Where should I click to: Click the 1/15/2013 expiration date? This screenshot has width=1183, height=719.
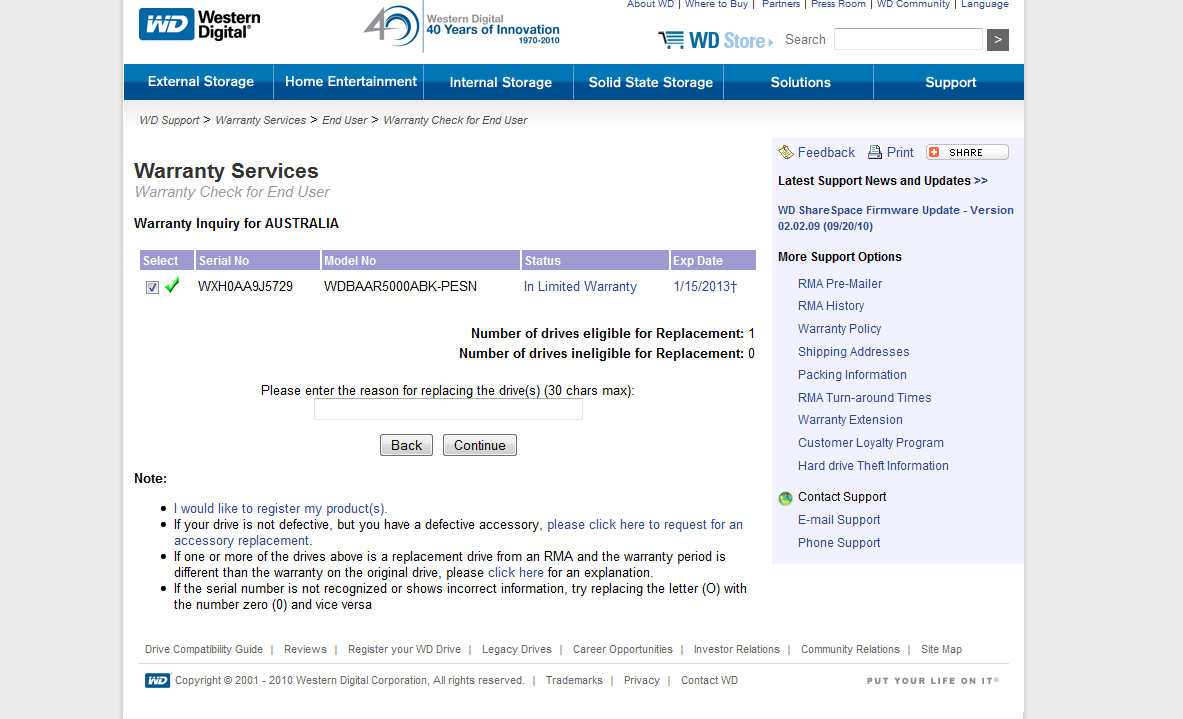705,287
